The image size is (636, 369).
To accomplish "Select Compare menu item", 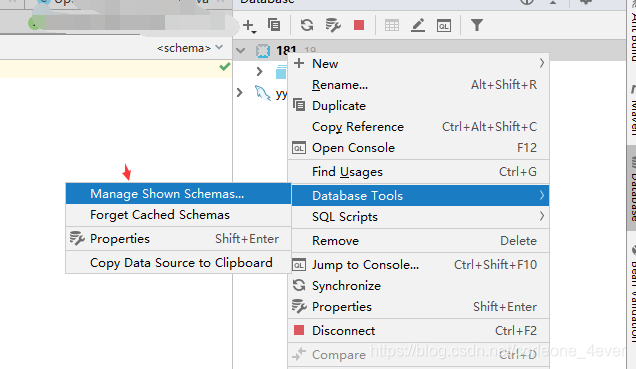I will (418, 355).
